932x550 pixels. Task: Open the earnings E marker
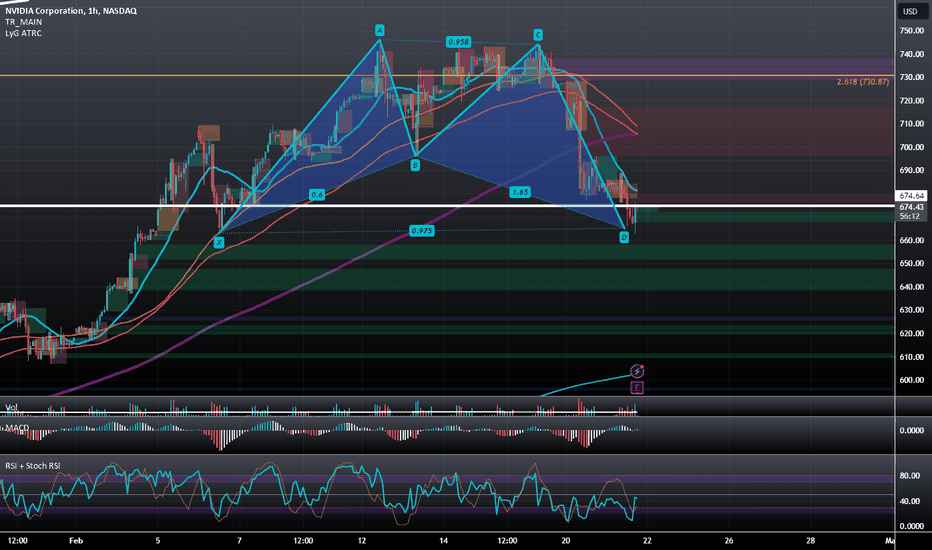637,388
